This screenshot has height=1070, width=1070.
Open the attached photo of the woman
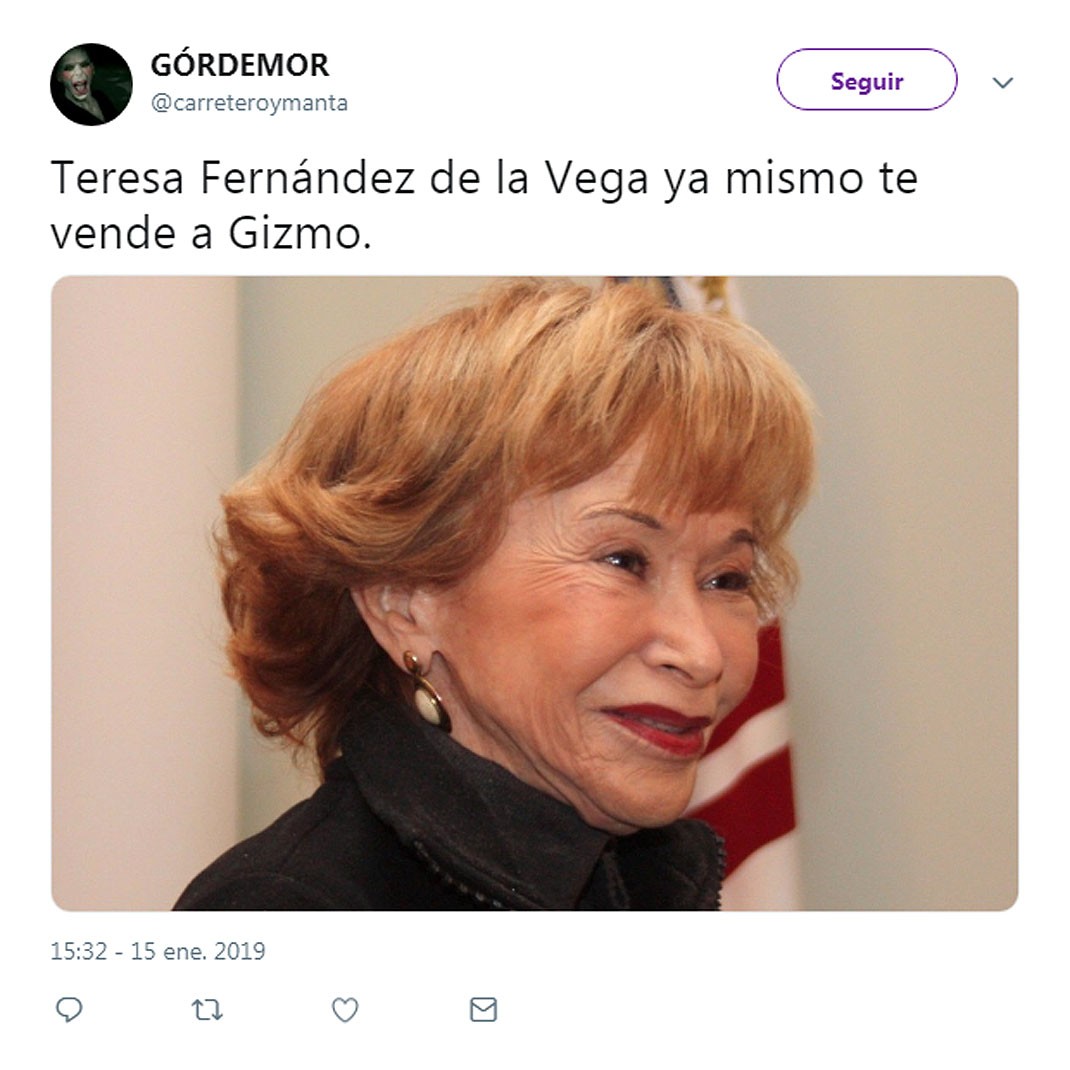pyautogui.click(x=534, y=593)
